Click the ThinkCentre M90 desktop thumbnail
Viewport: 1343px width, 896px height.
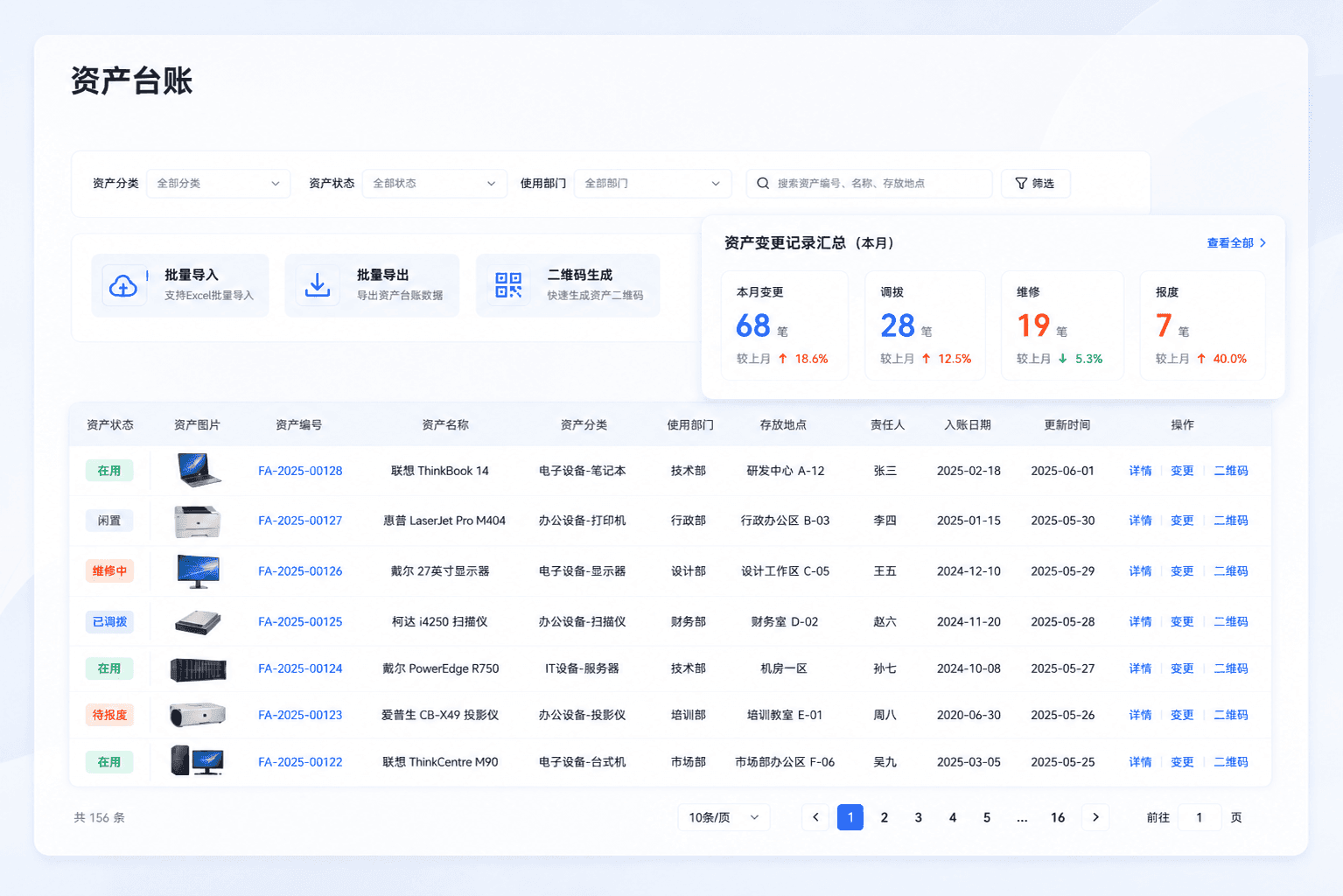pyautogui.click(x=198, y=760)
